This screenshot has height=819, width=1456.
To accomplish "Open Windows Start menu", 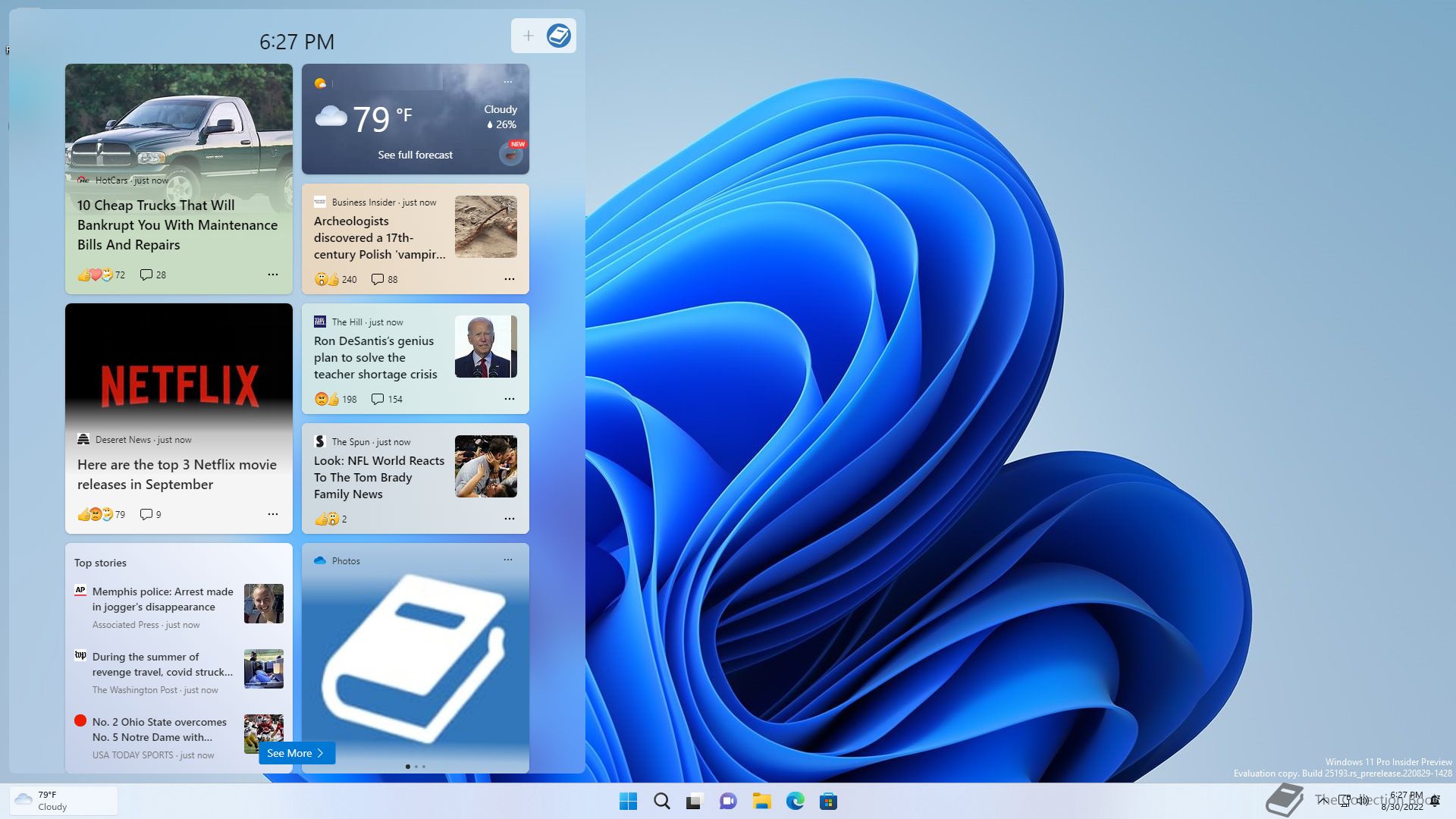I will coord(629,801).
